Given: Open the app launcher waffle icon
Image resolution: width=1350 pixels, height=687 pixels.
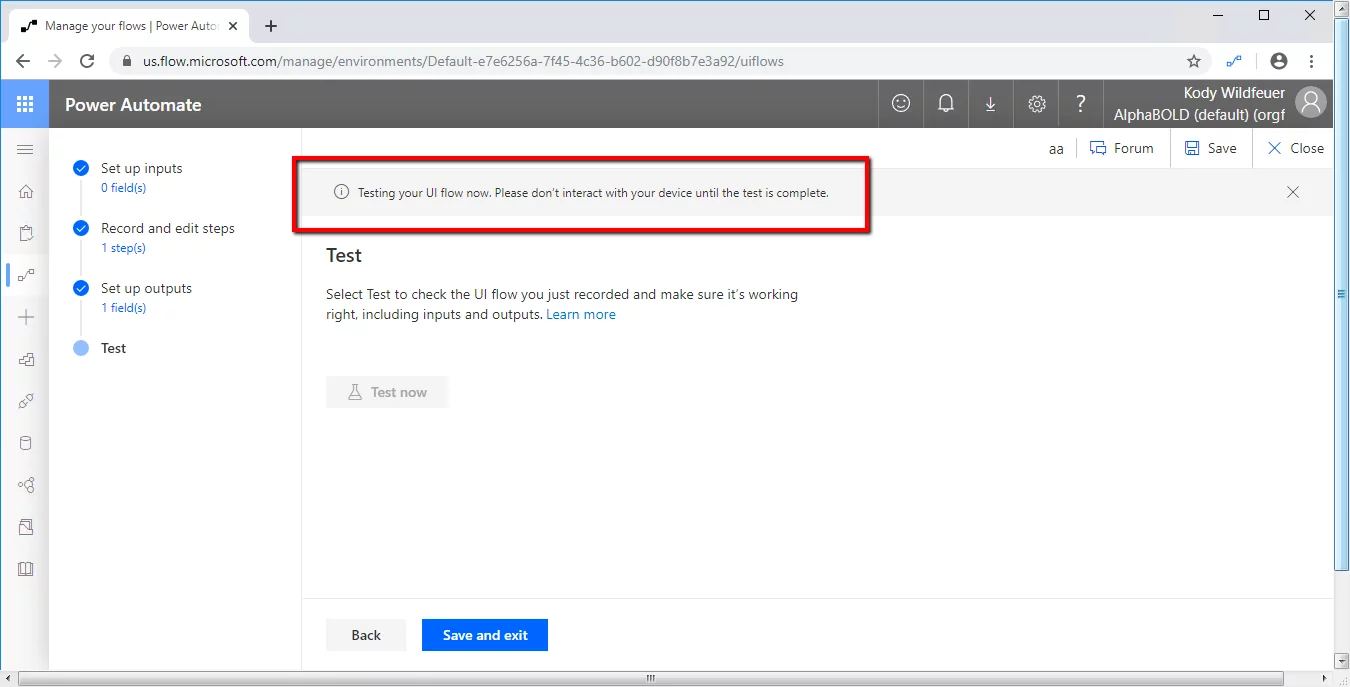Looking at the screenshot, I should (x=25, y=104).
